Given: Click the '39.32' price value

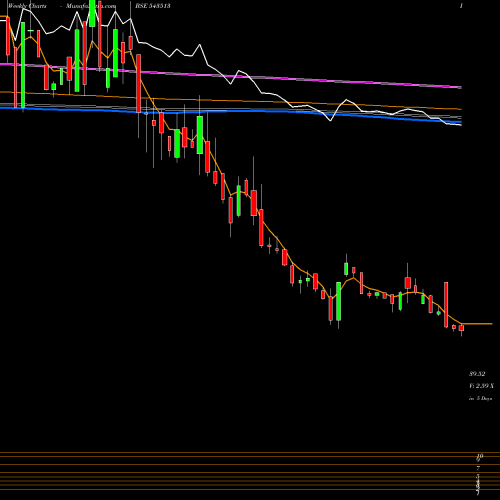Looking at the screenshot, I should pyautogui.click(x=477, y=374).
